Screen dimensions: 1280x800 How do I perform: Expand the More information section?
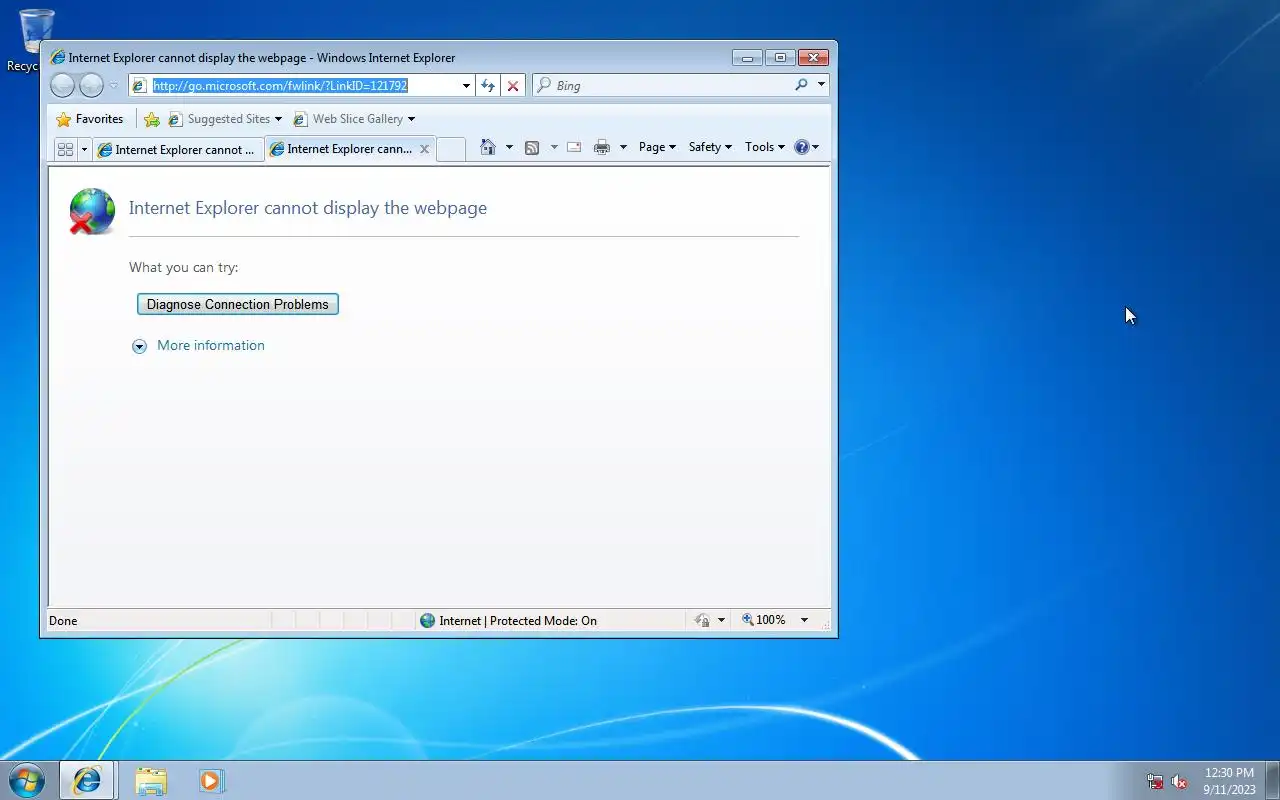click(x=139, y=346)
